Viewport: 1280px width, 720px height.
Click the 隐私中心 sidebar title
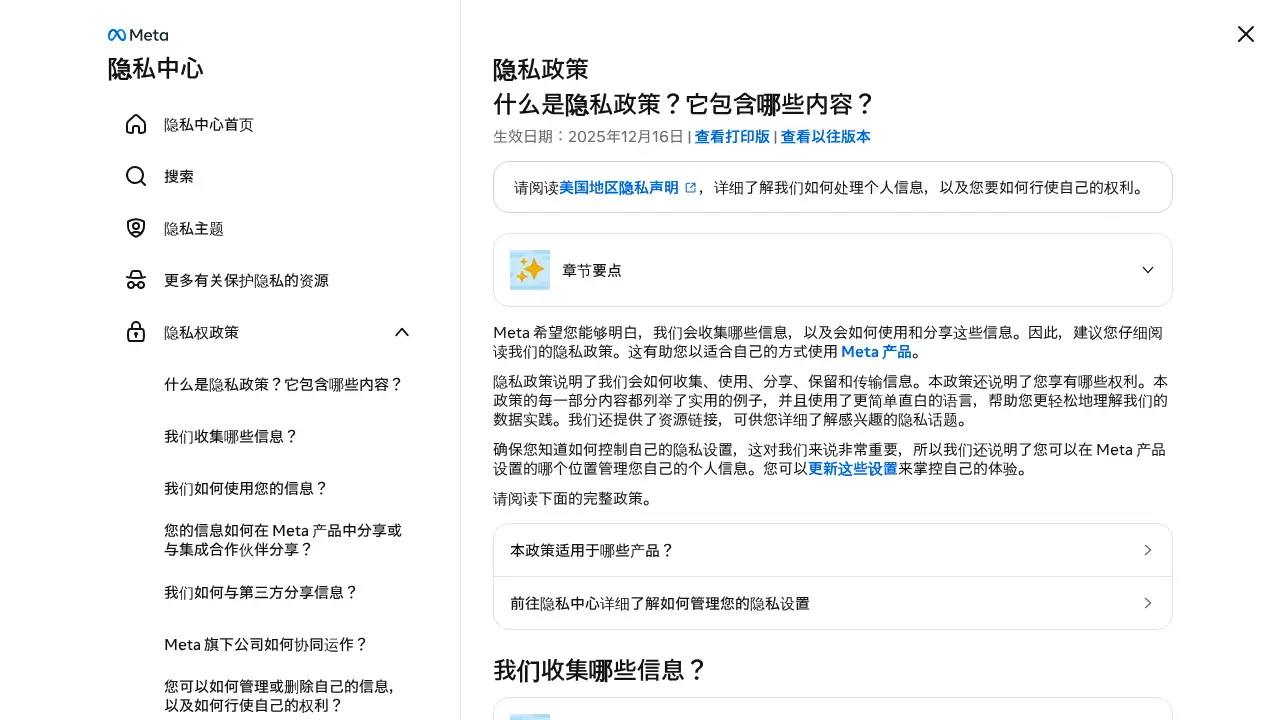pyautogui.click(x=156, y=69)
